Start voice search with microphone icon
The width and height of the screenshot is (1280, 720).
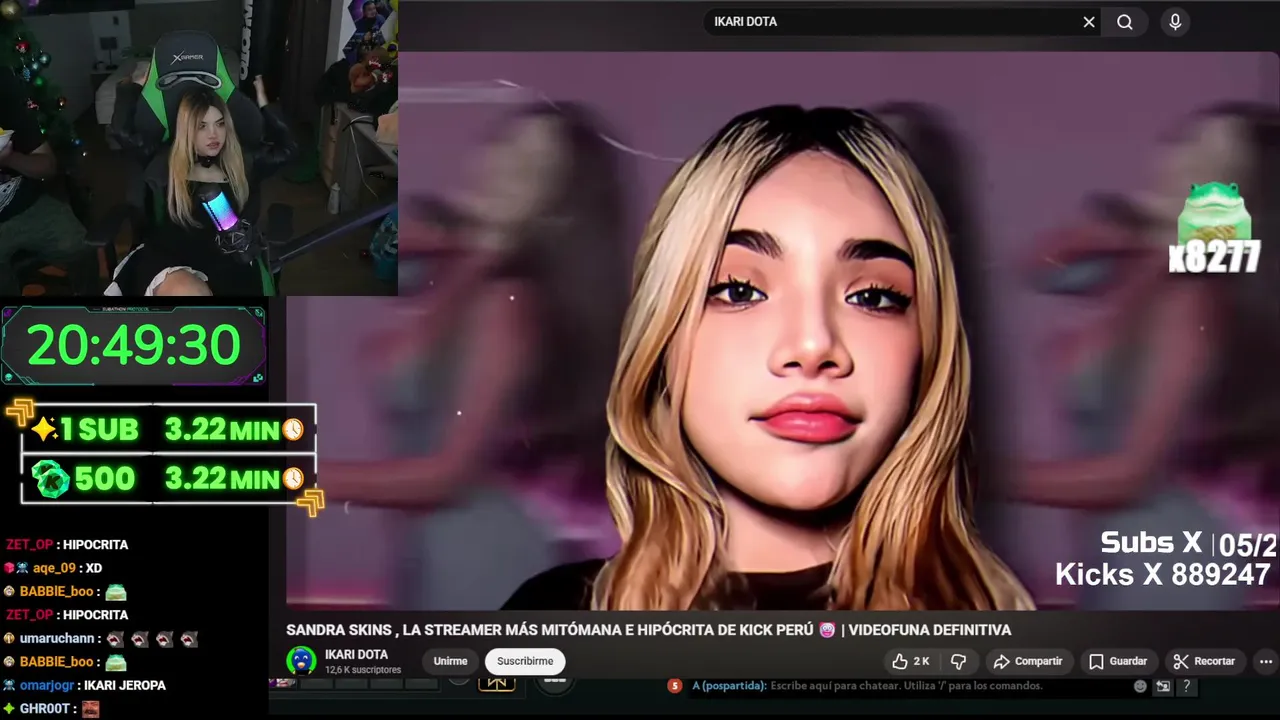point(1175,22)
